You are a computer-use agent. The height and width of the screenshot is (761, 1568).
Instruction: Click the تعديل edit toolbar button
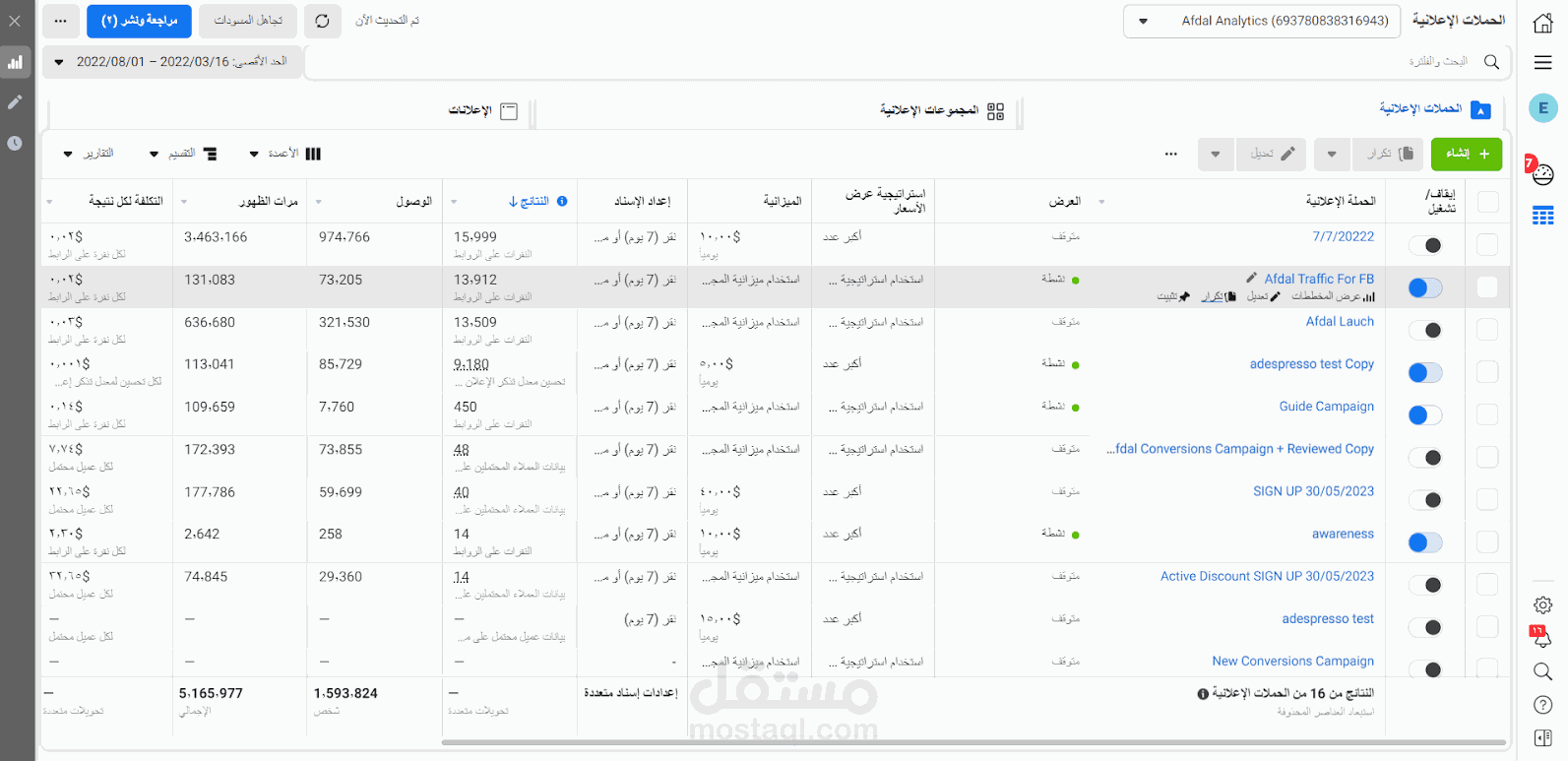coord(1271,154)
